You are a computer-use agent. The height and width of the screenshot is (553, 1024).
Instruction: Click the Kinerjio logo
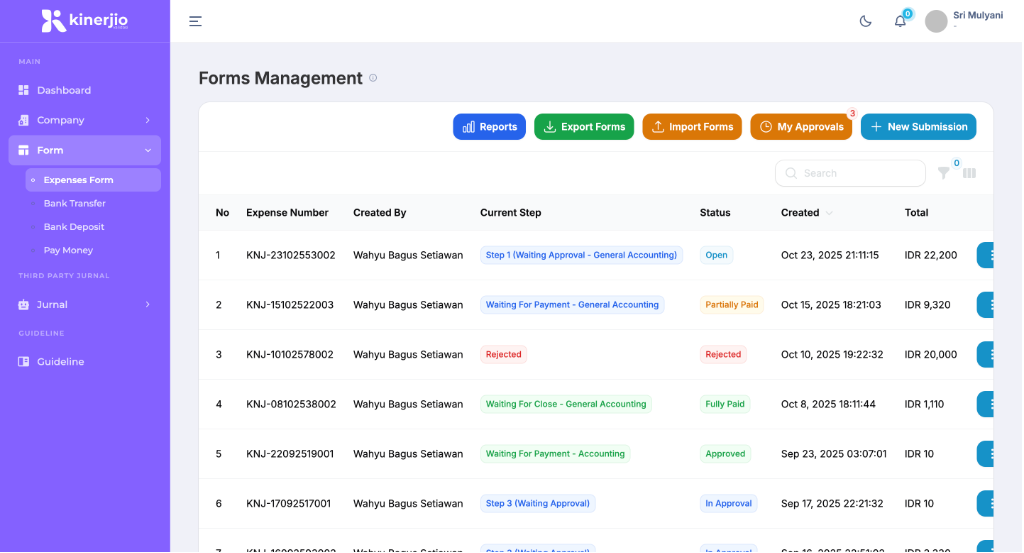click(85, 21)
